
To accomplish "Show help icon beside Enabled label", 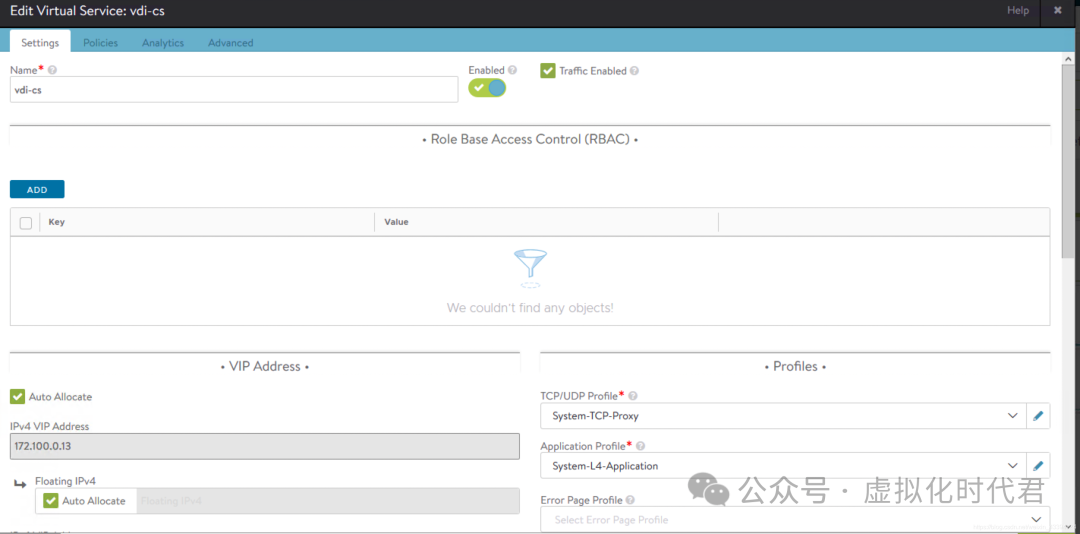I will pos(512,70).
